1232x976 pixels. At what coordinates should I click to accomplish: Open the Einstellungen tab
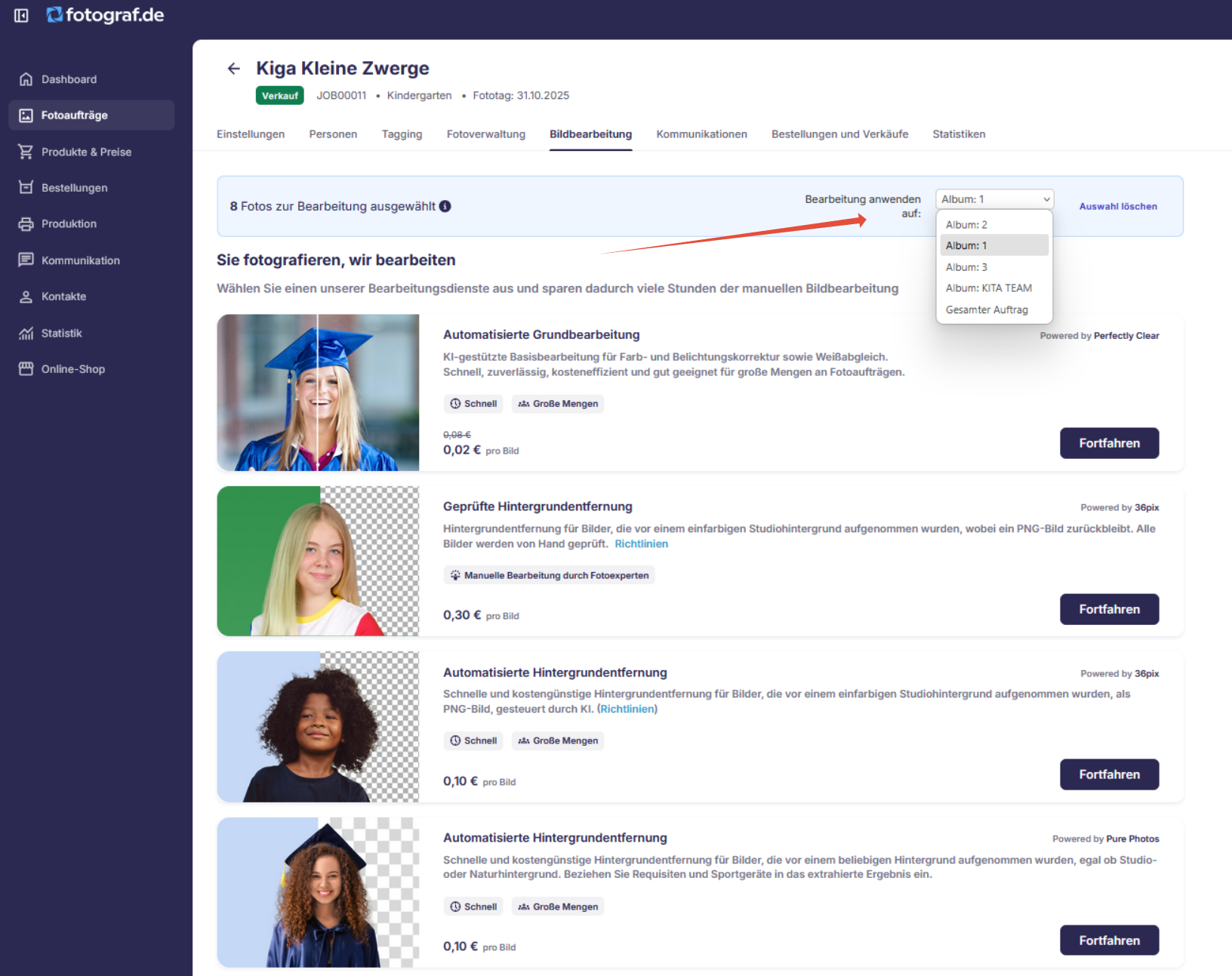(x=251, y=134)
